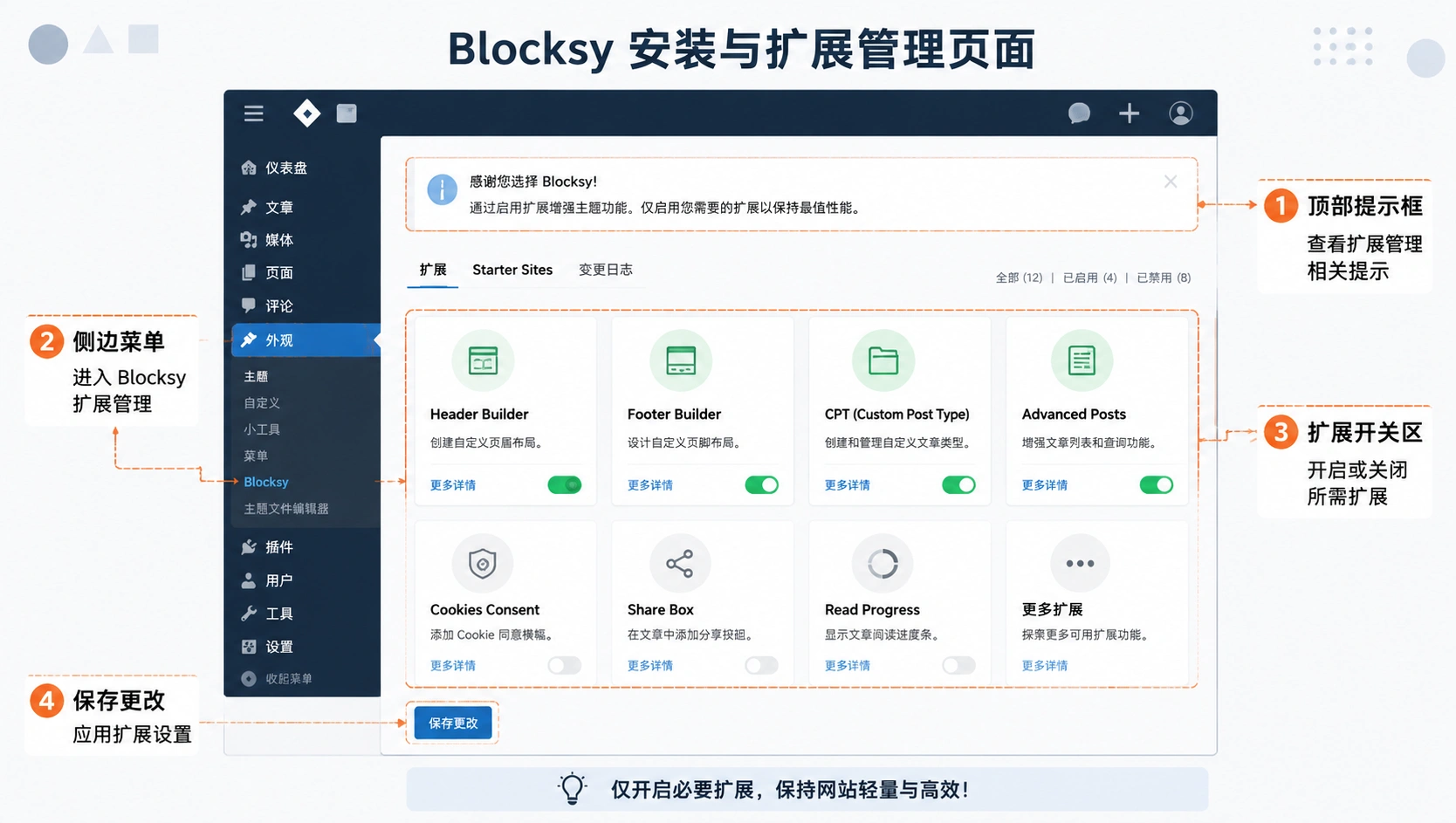The width and height of the screenshot is (1456, 823).
Task: Open 更多详情 for CPT Custom Post Type
Action: click(x=848, y=485)
